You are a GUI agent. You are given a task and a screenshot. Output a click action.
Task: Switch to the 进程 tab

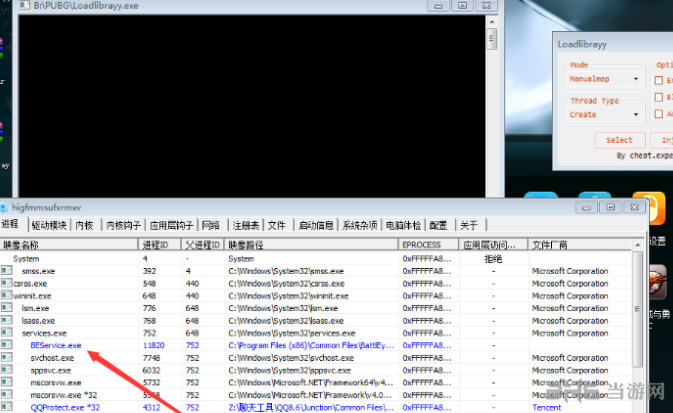[10, 224]
